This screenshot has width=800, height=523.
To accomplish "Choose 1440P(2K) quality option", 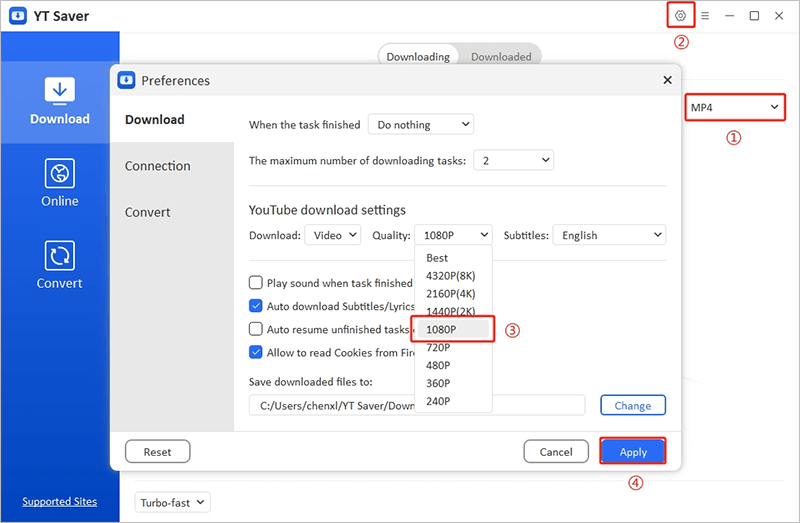I will coord(454,311).
